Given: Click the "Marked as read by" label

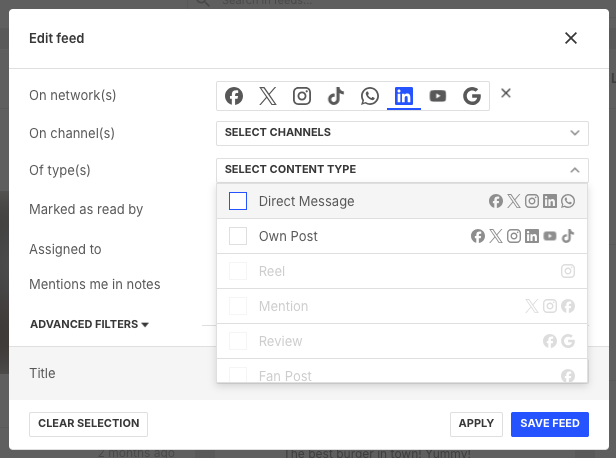Looking at the screenshot, I should 86,209.
